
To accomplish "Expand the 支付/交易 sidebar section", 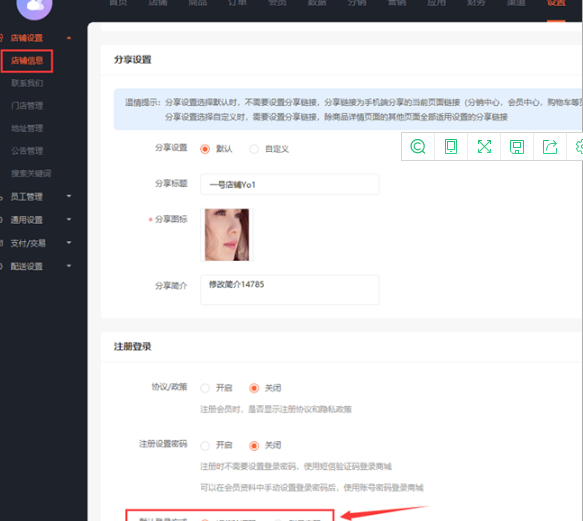I will point(36,243).
